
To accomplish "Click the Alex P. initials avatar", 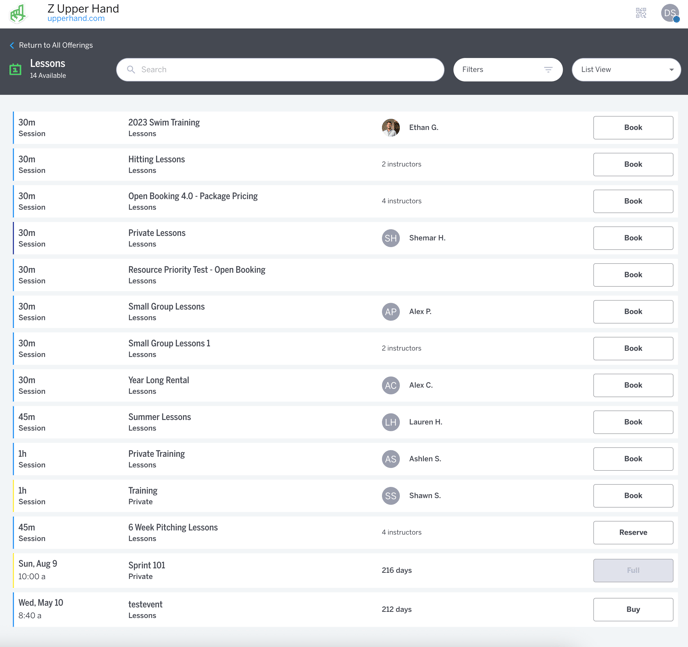I will coord(391,312).
